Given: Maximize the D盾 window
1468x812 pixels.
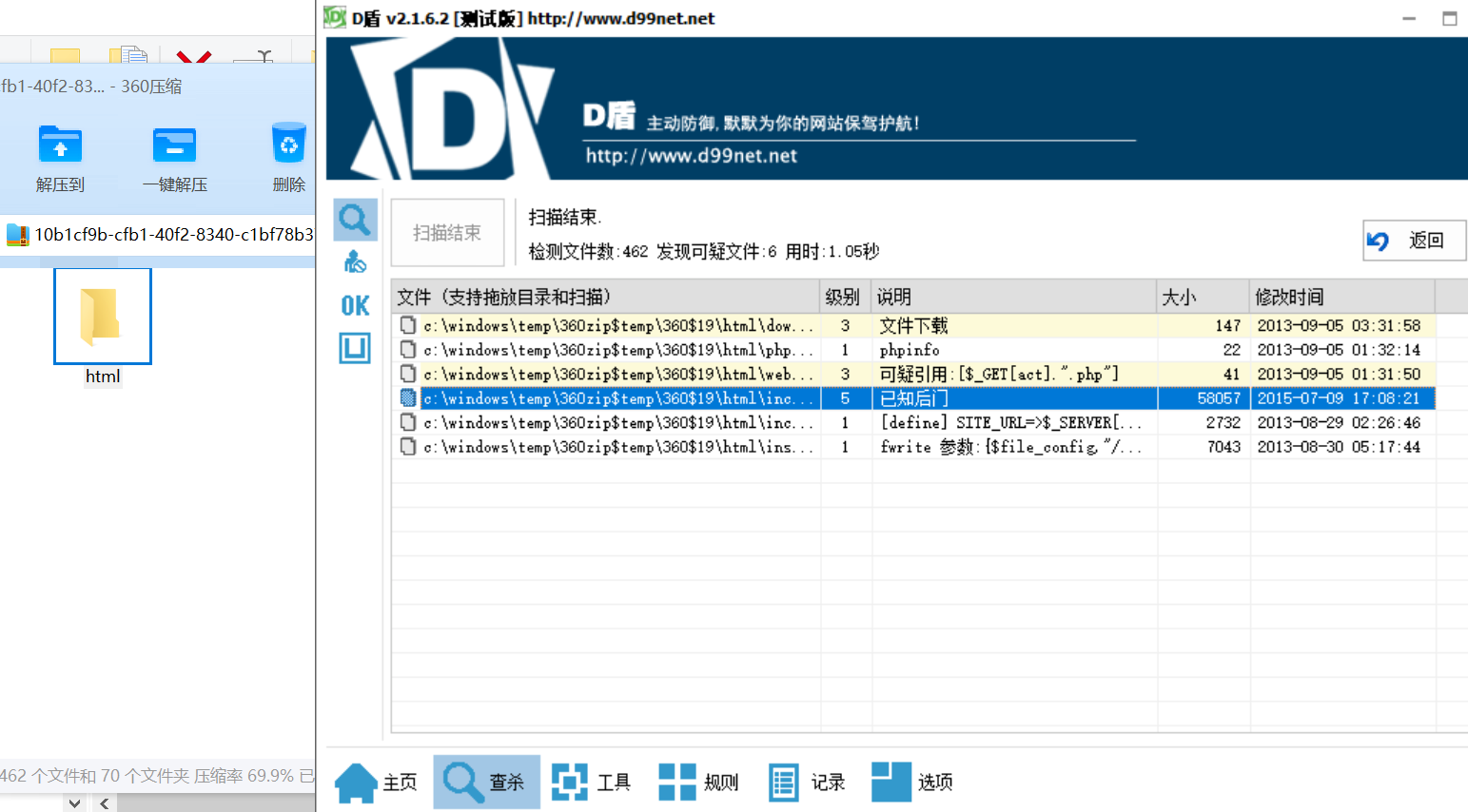Looking at the screenshot, I should pos(1449,18).
